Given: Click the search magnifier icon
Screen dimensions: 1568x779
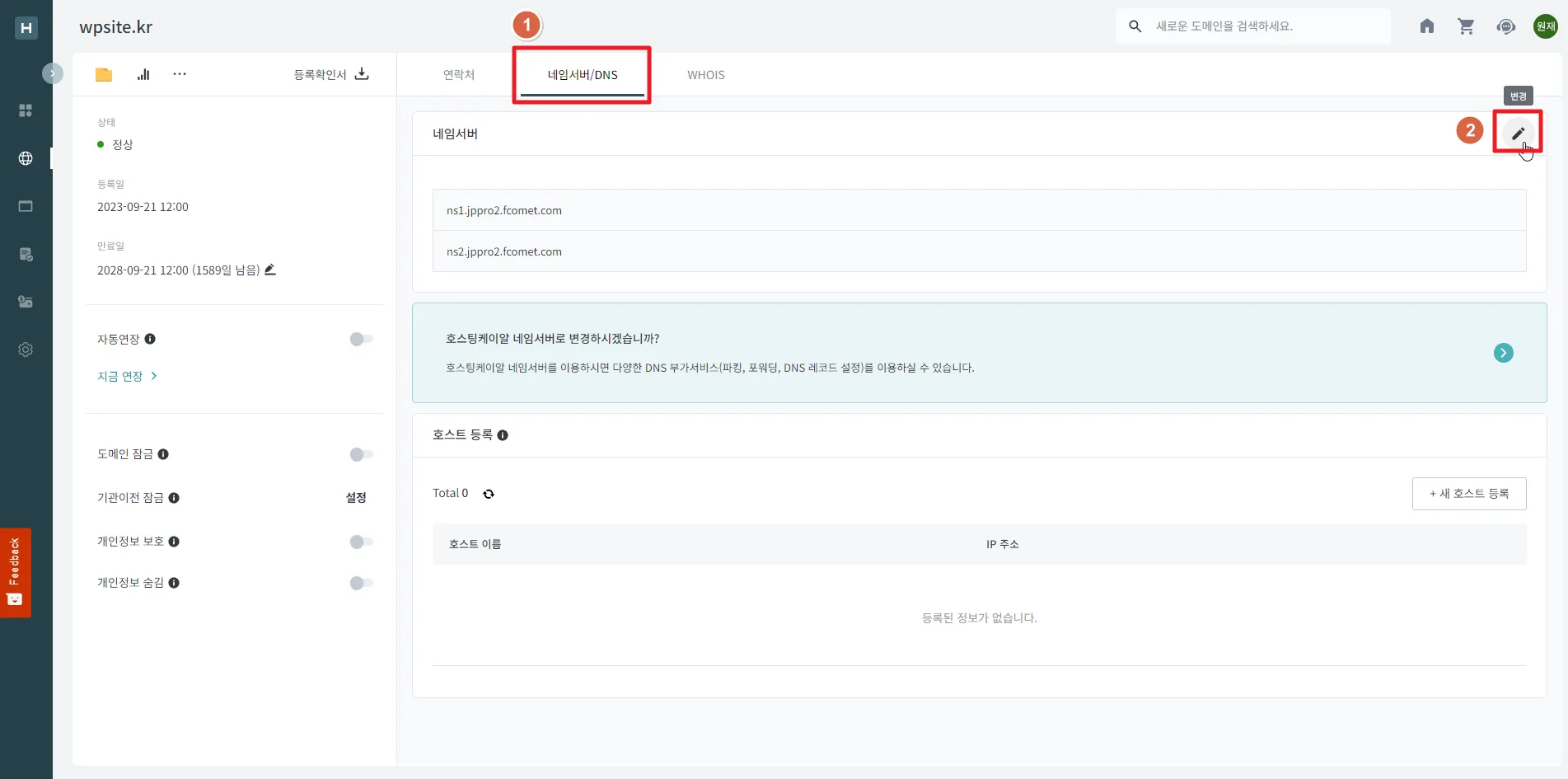Looking at the screenshot, I should point(1135,26).
